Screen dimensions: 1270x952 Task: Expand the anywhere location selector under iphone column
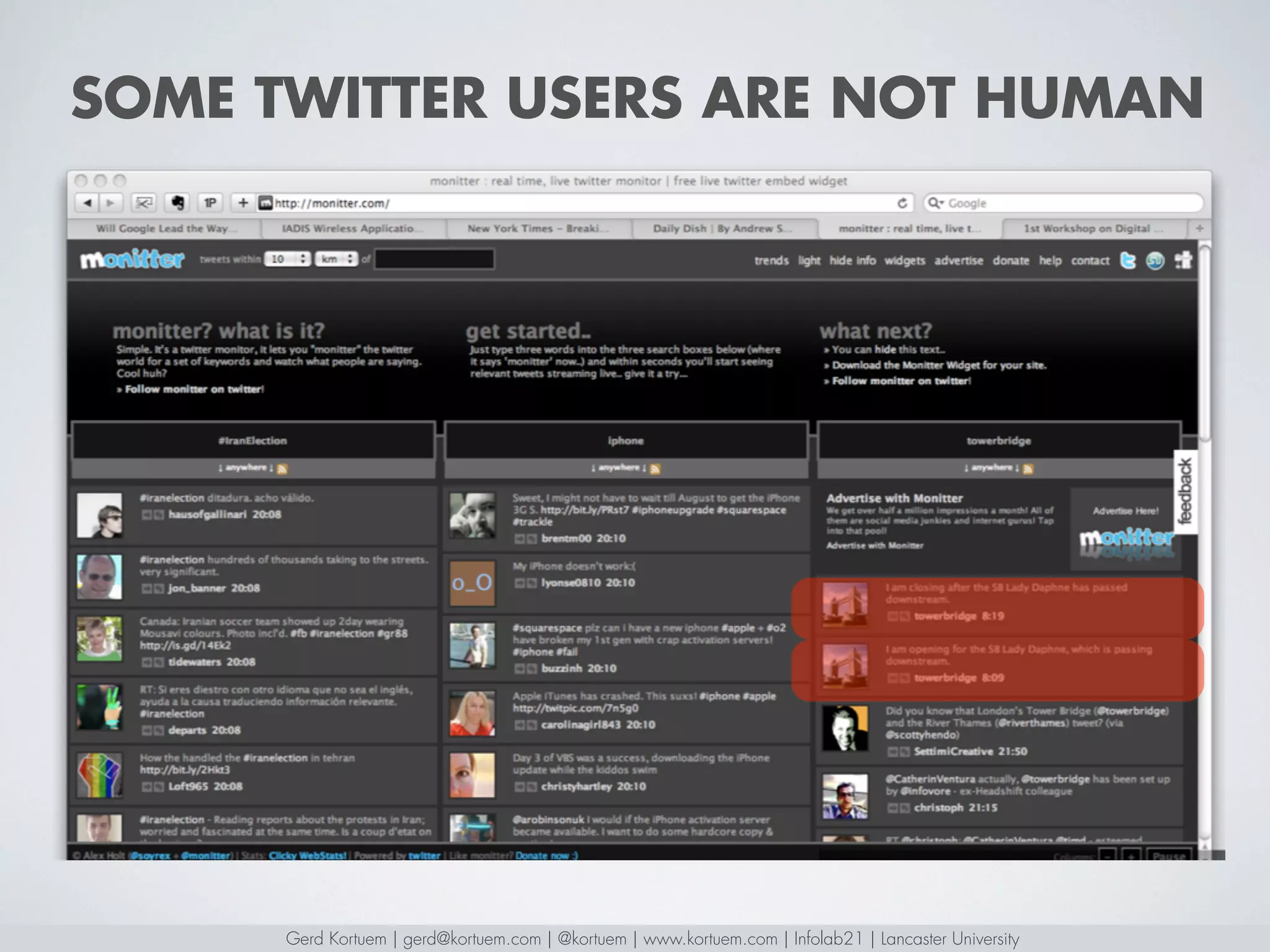tap(618, 468)
